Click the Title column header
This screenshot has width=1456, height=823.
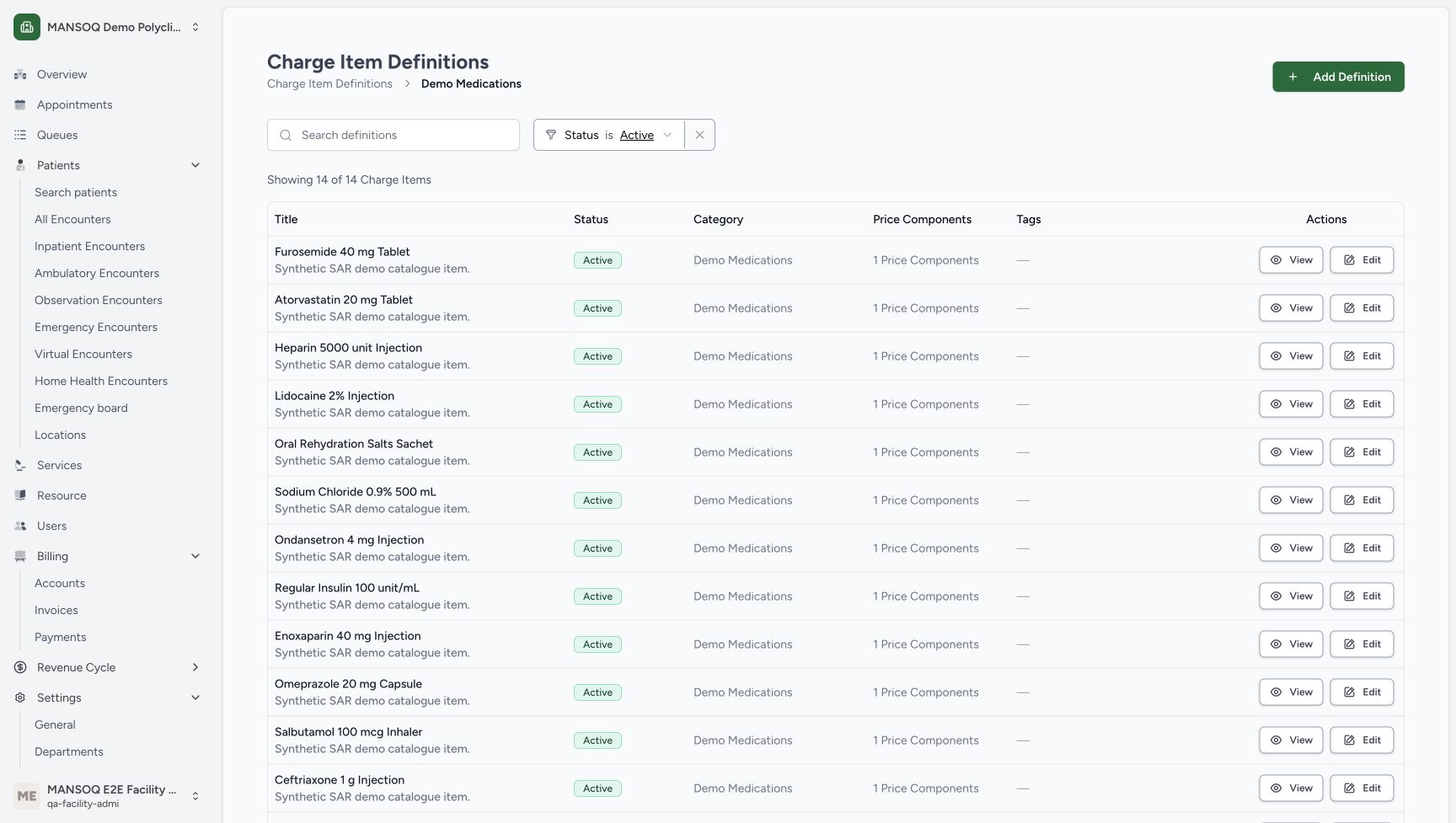pyautogui.click(x=286, y=219)
